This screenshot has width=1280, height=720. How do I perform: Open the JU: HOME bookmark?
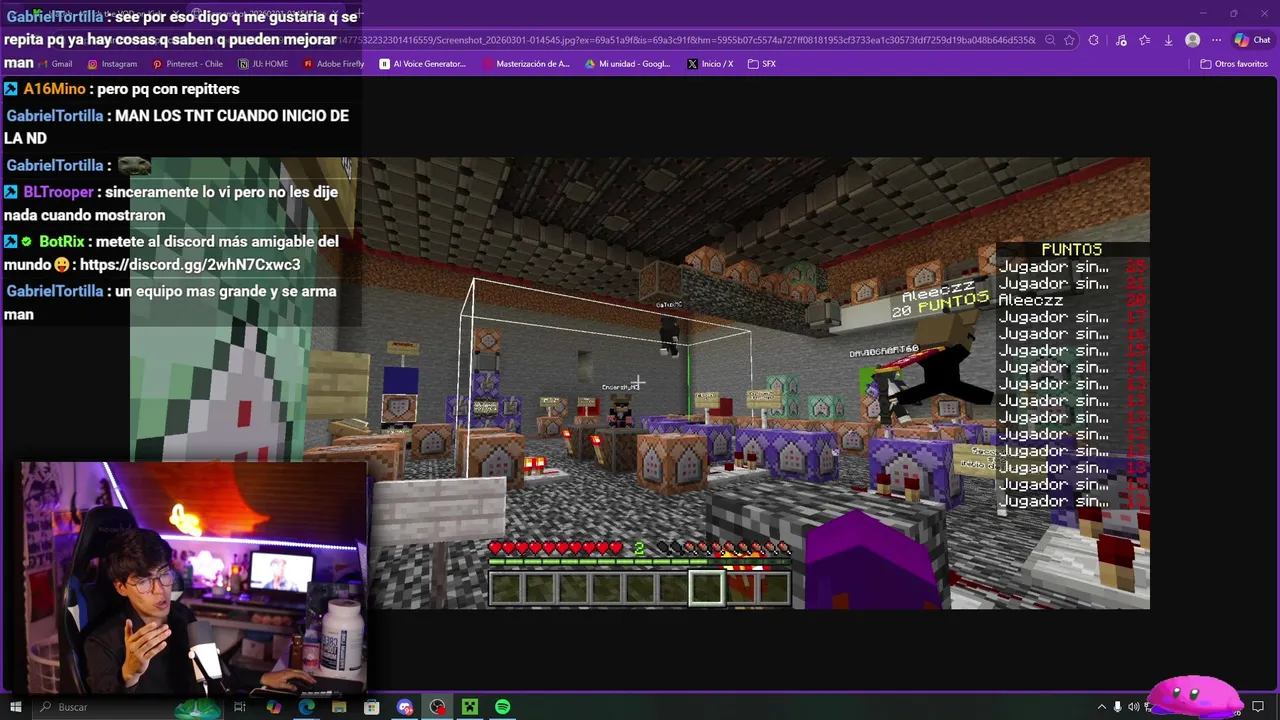tap(263, 64)
